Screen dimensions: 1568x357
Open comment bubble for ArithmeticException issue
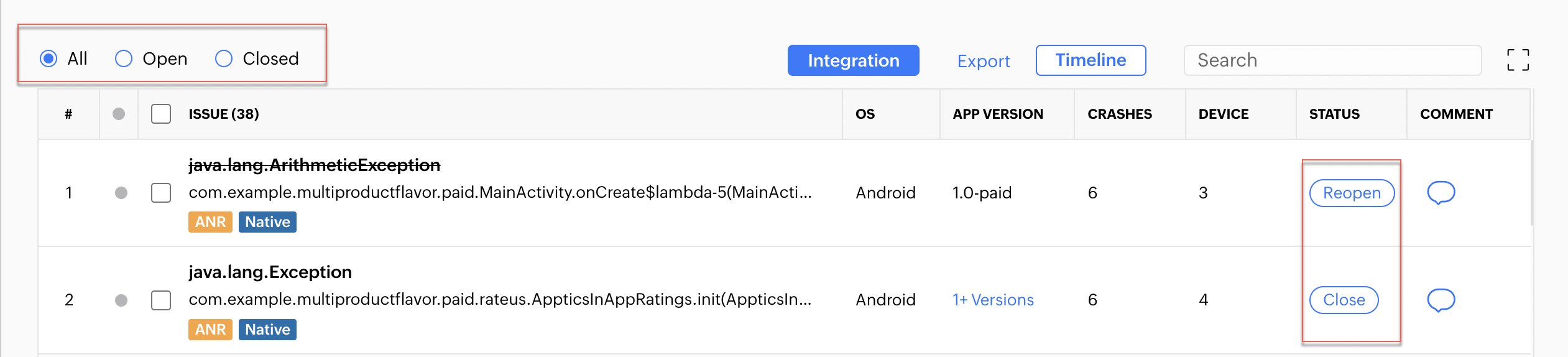1440,193
